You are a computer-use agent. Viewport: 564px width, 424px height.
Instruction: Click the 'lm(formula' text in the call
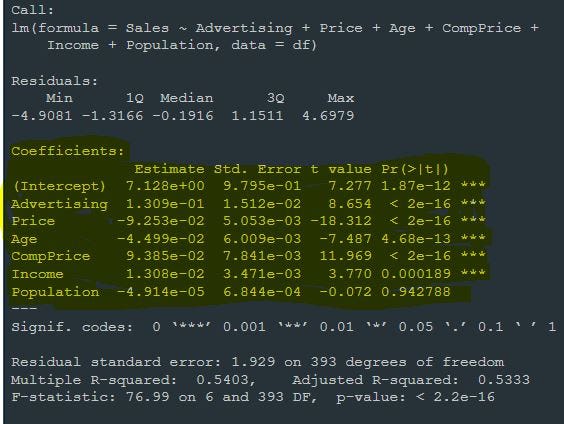pyautogui.click(x=55, y=28)
